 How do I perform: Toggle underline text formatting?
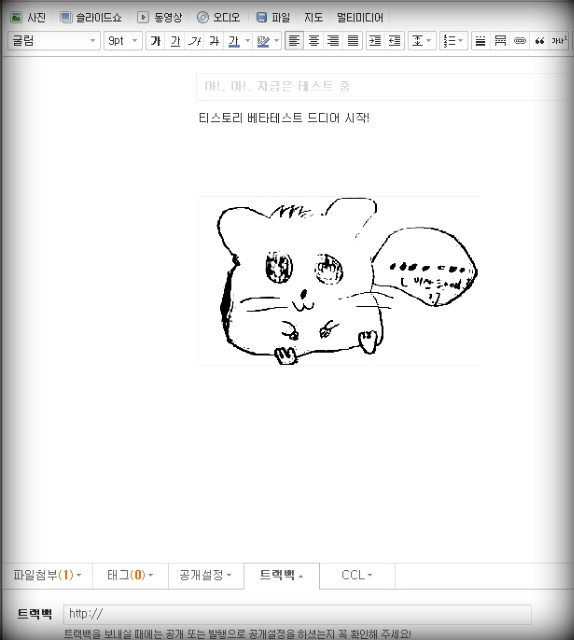[175, 41]
